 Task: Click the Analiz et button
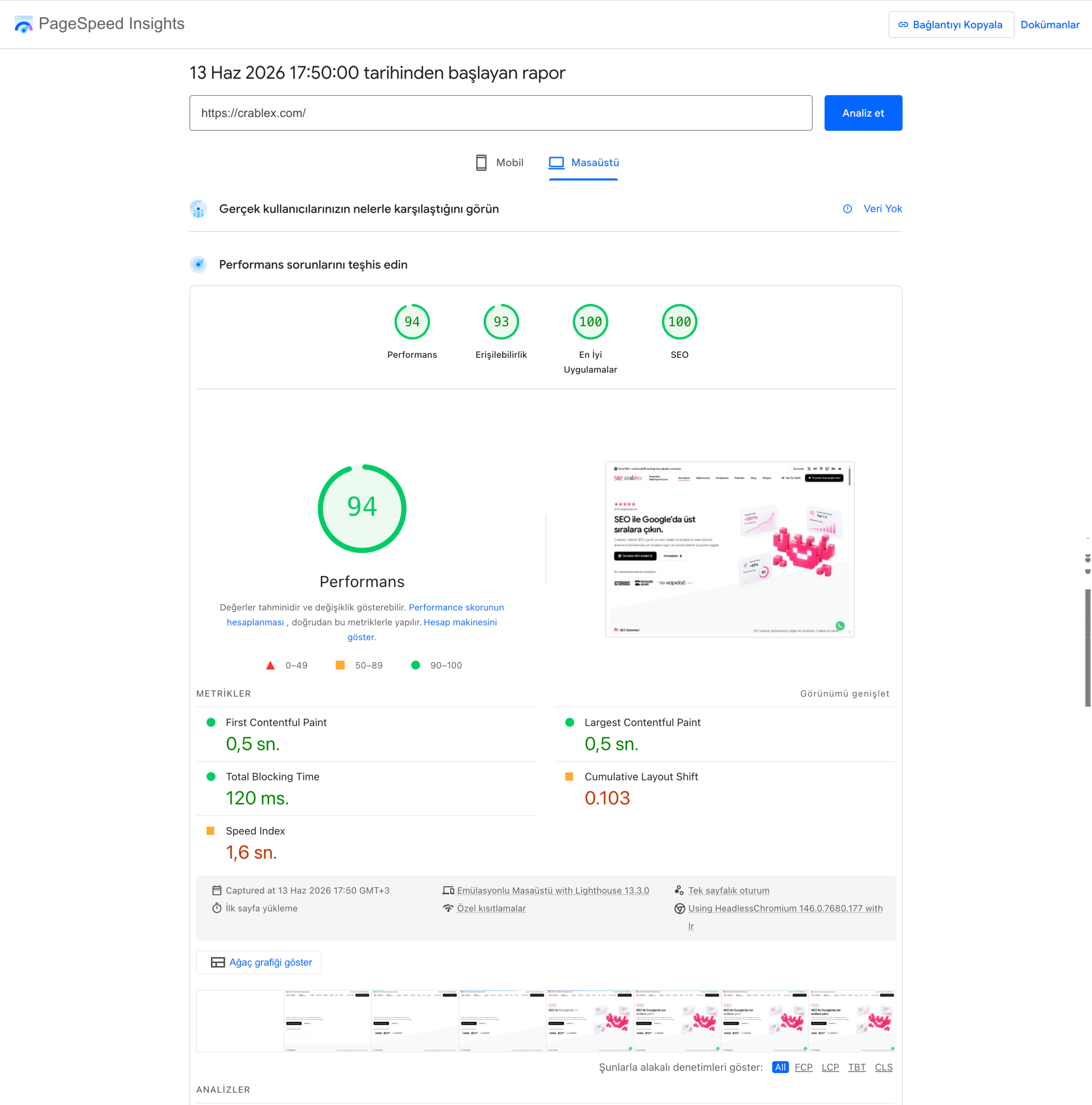coord(863,113)
